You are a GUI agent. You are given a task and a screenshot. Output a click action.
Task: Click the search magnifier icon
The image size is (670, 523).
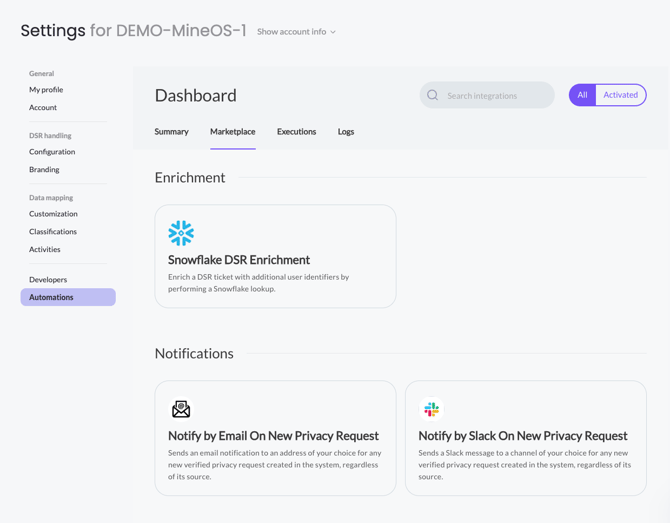tap(433, 96)
